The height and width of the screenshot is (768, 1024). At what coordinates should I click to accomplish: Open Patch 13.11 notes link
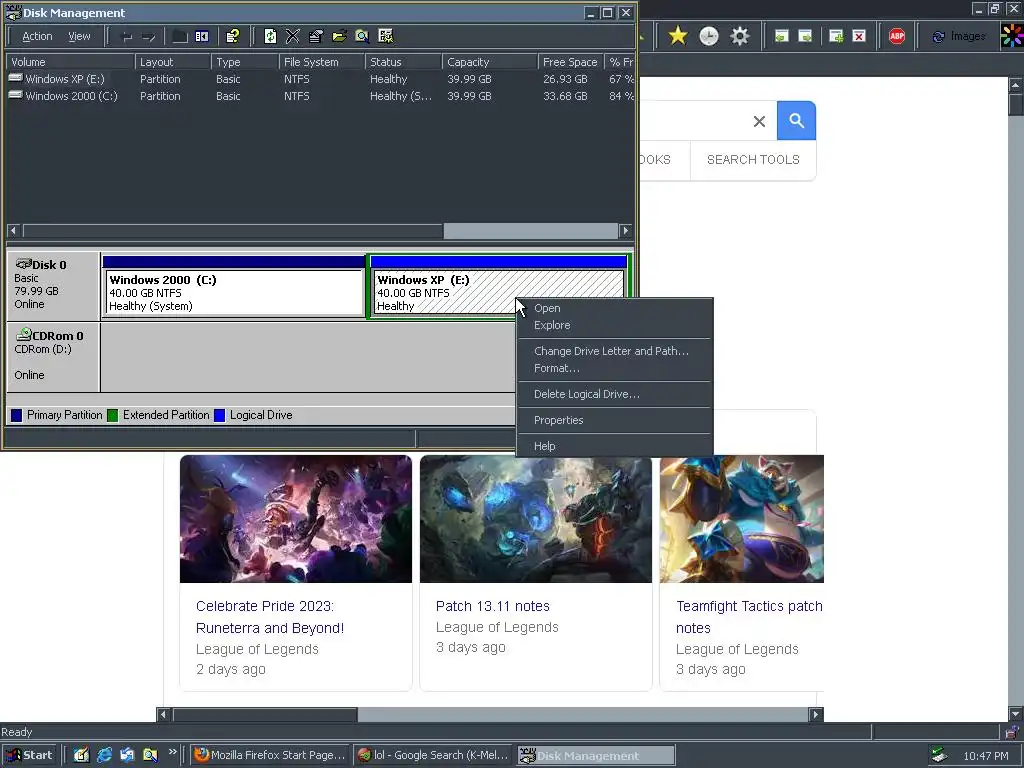point(492,606)
